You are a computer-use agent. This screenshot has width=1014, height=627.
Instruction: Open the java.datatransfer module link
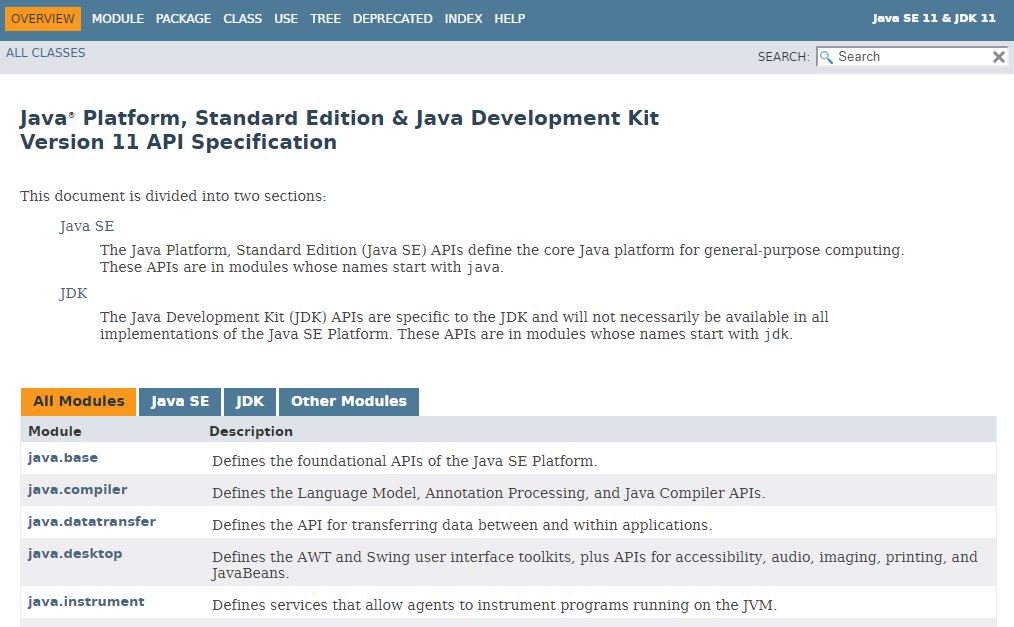(92, 522)
